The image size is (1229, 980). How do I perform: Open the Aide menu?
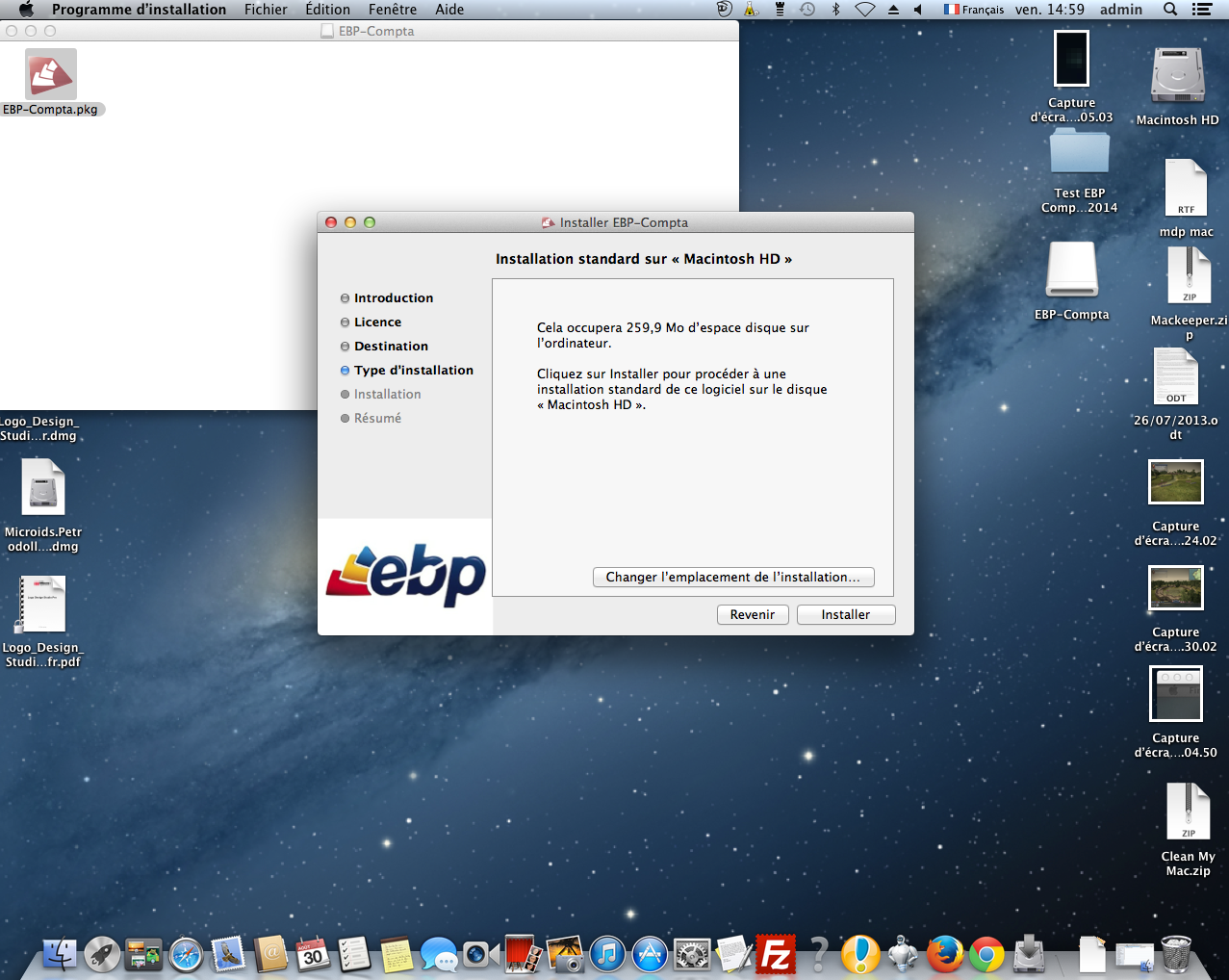[449, 10]
